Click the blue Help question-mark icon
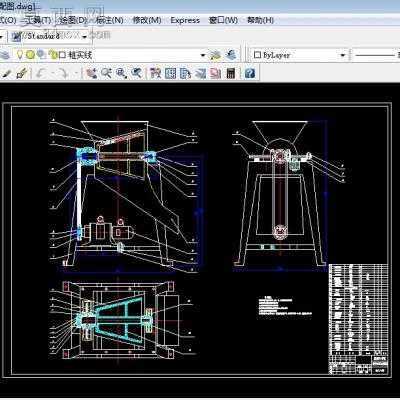 coord(250,73)
